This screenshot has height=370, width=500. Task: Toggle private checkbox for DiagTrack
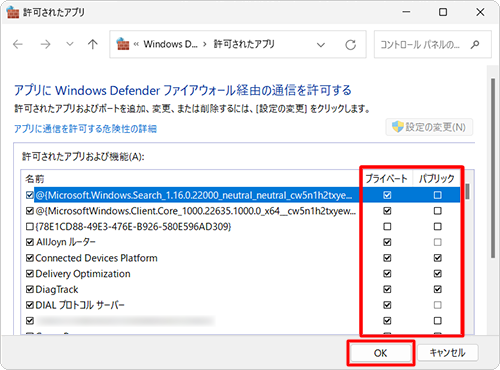[387, 289]
